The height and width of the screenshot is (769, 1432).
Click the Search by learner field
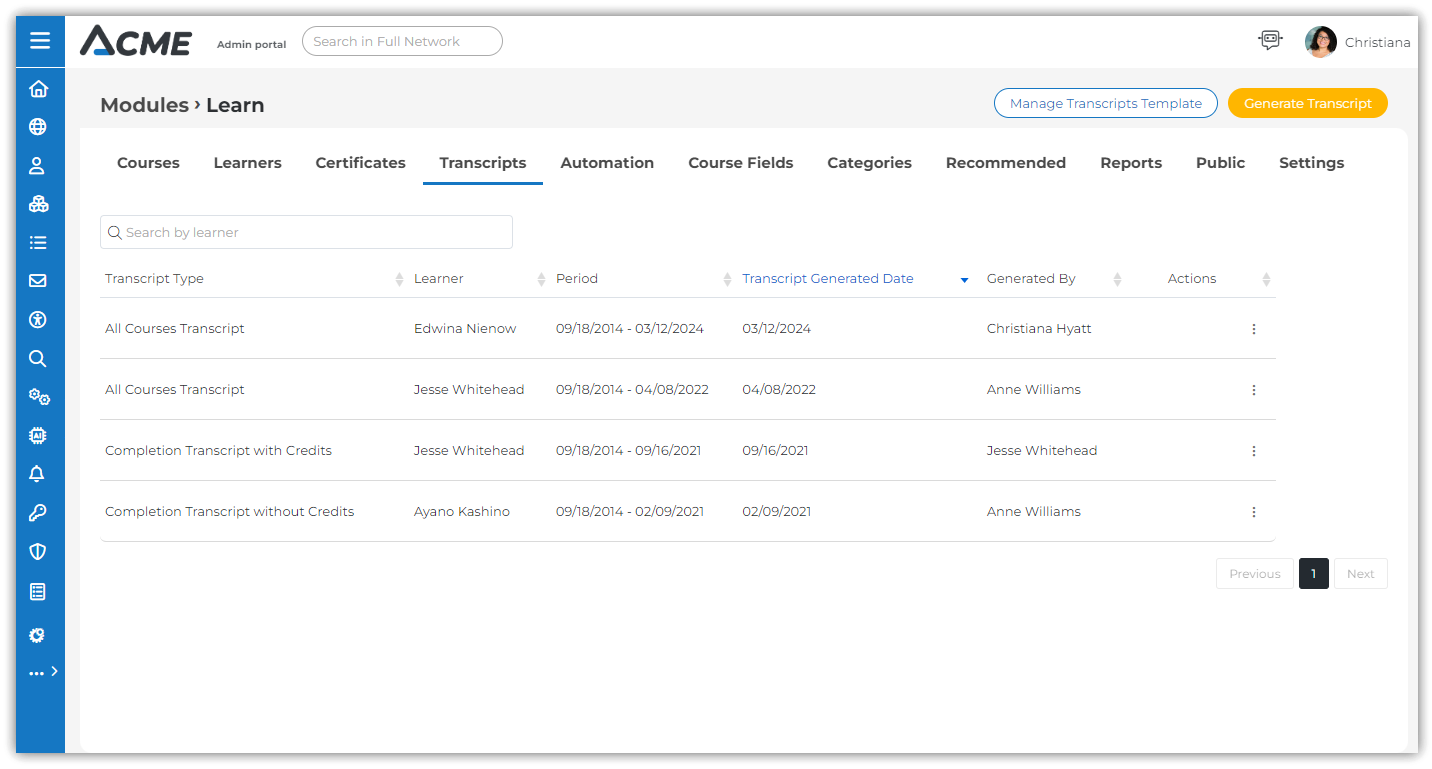[x=306, y=232]
